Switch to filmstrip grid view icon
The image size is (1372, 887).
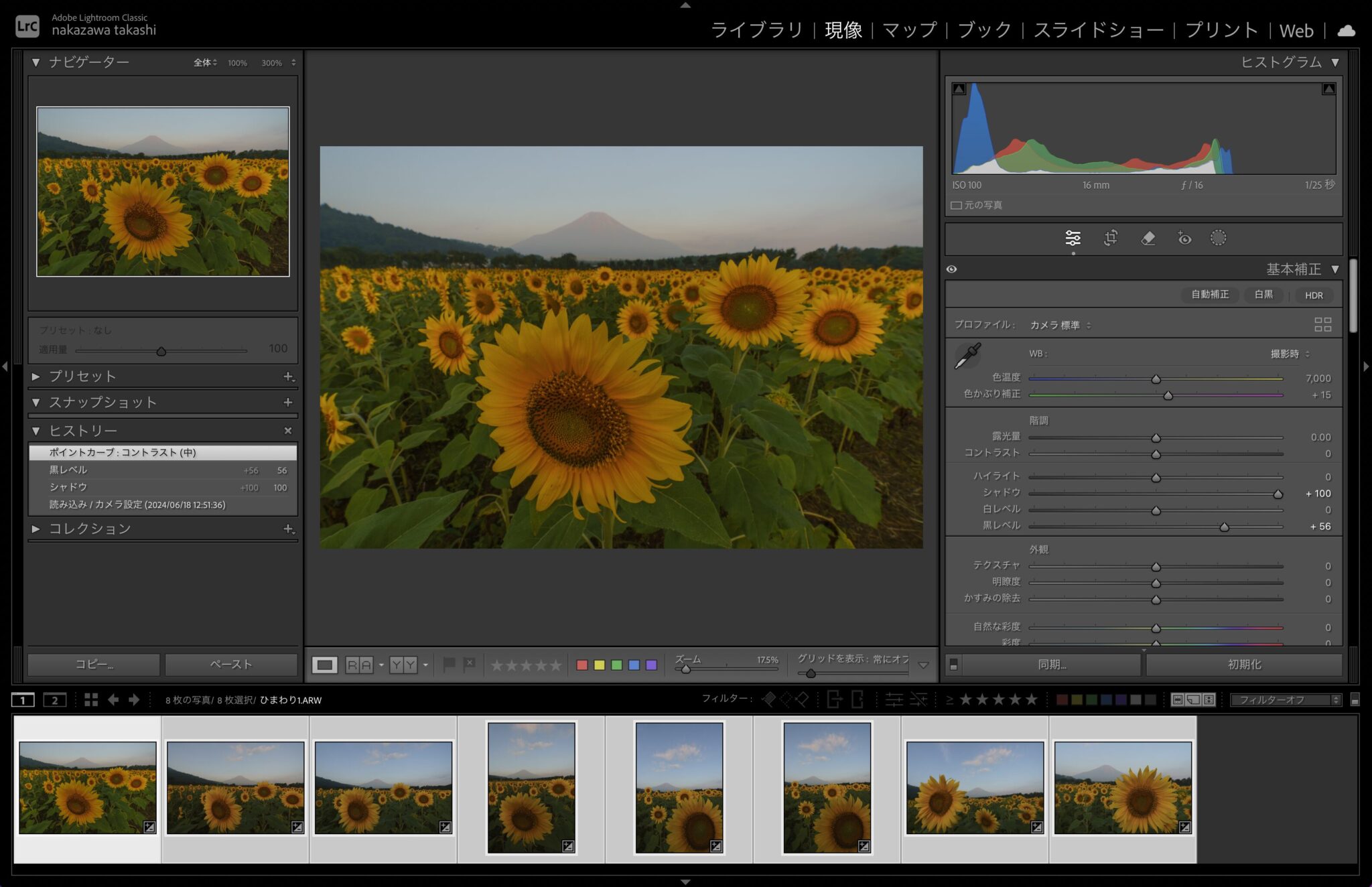click(91, 699)
